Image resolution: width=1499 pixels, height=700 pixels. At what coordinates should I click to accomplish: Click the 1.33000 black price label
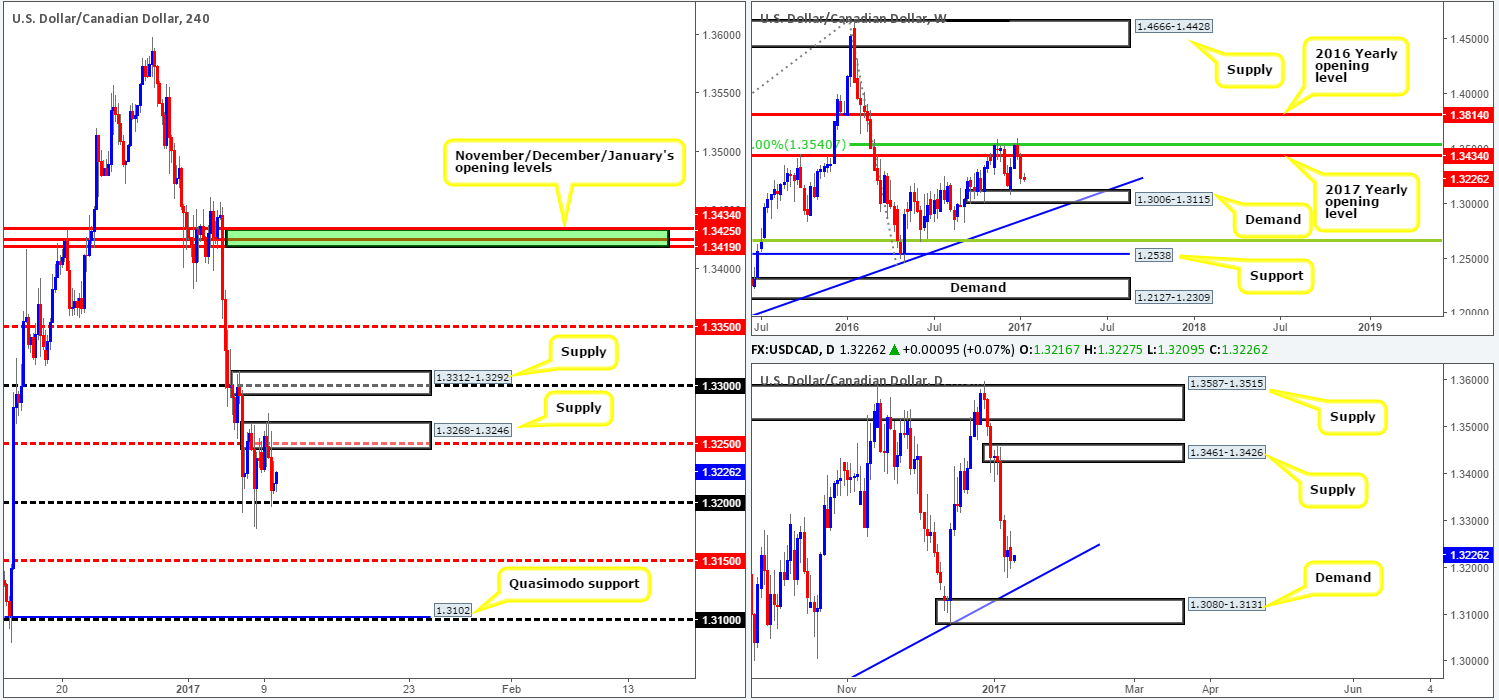(719, 385)
